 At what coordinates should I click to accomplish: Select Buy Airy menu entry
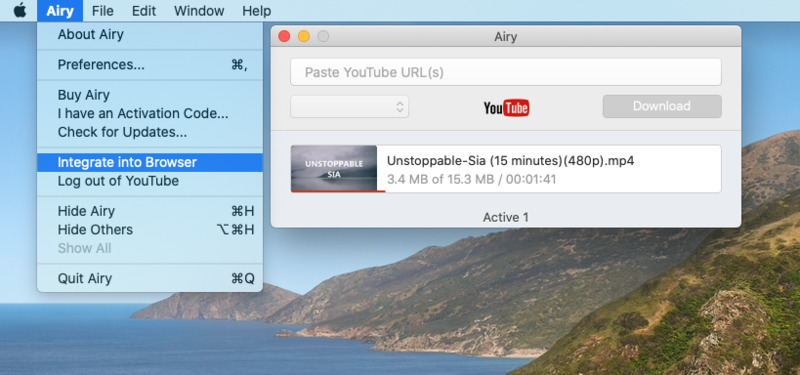click(150, 95)
